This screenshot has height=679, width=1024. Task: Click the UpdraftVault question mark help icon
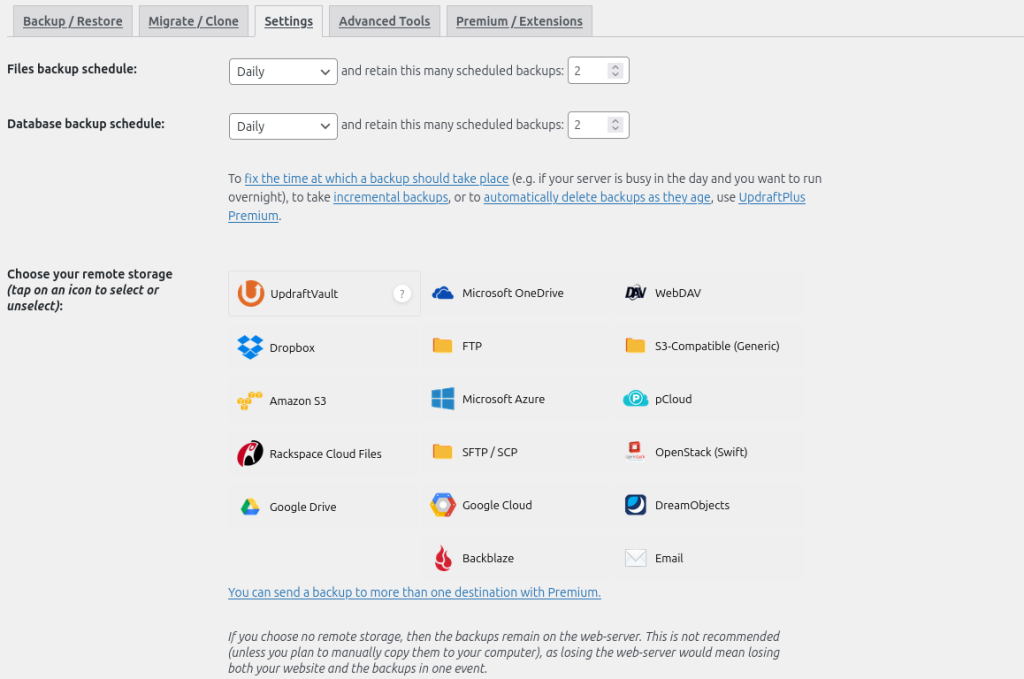(x=401, y=294)
